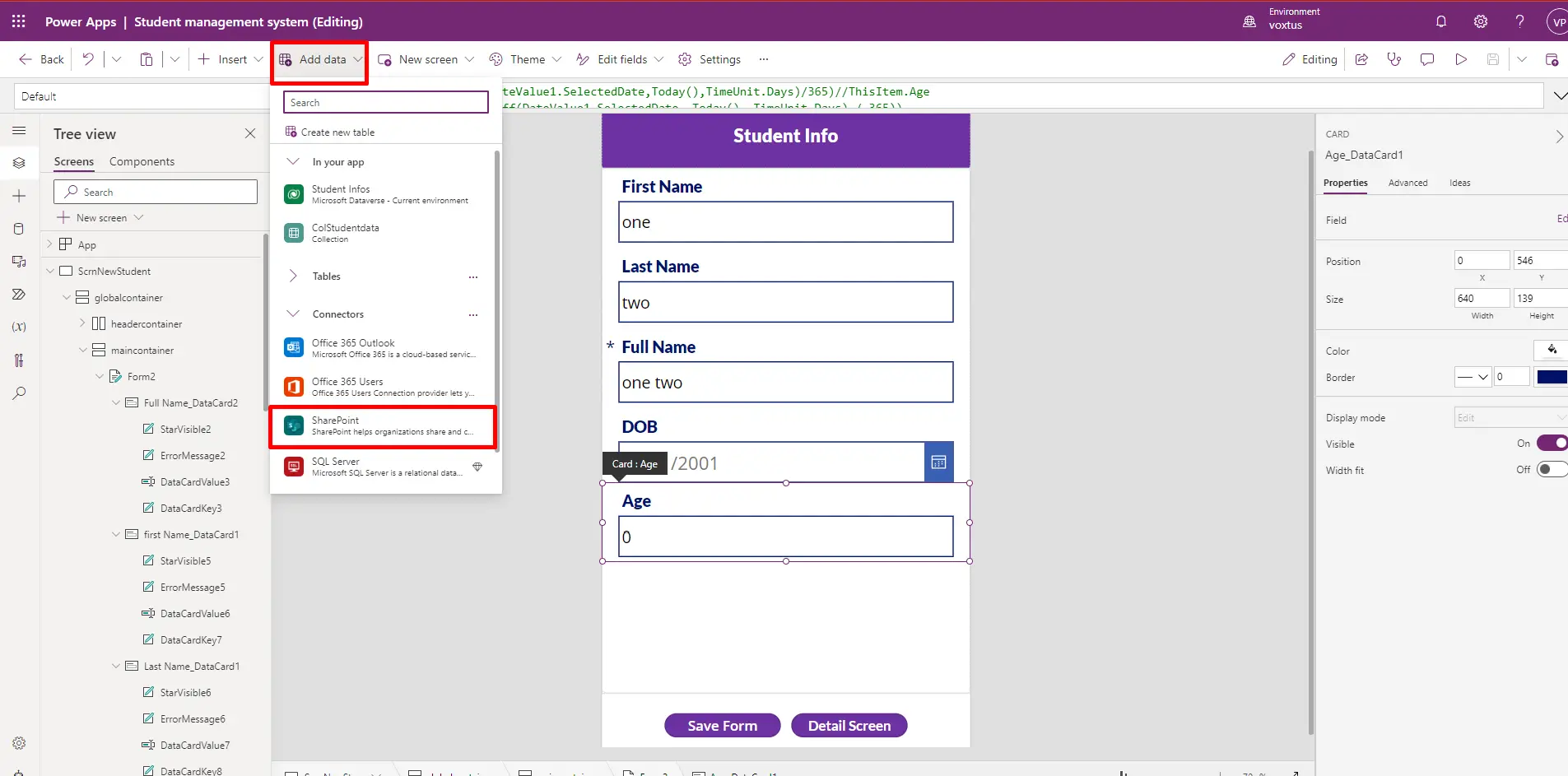Screen dimensions: 1568x776
Task: Click the Save Form button
Action: (722, 725)
